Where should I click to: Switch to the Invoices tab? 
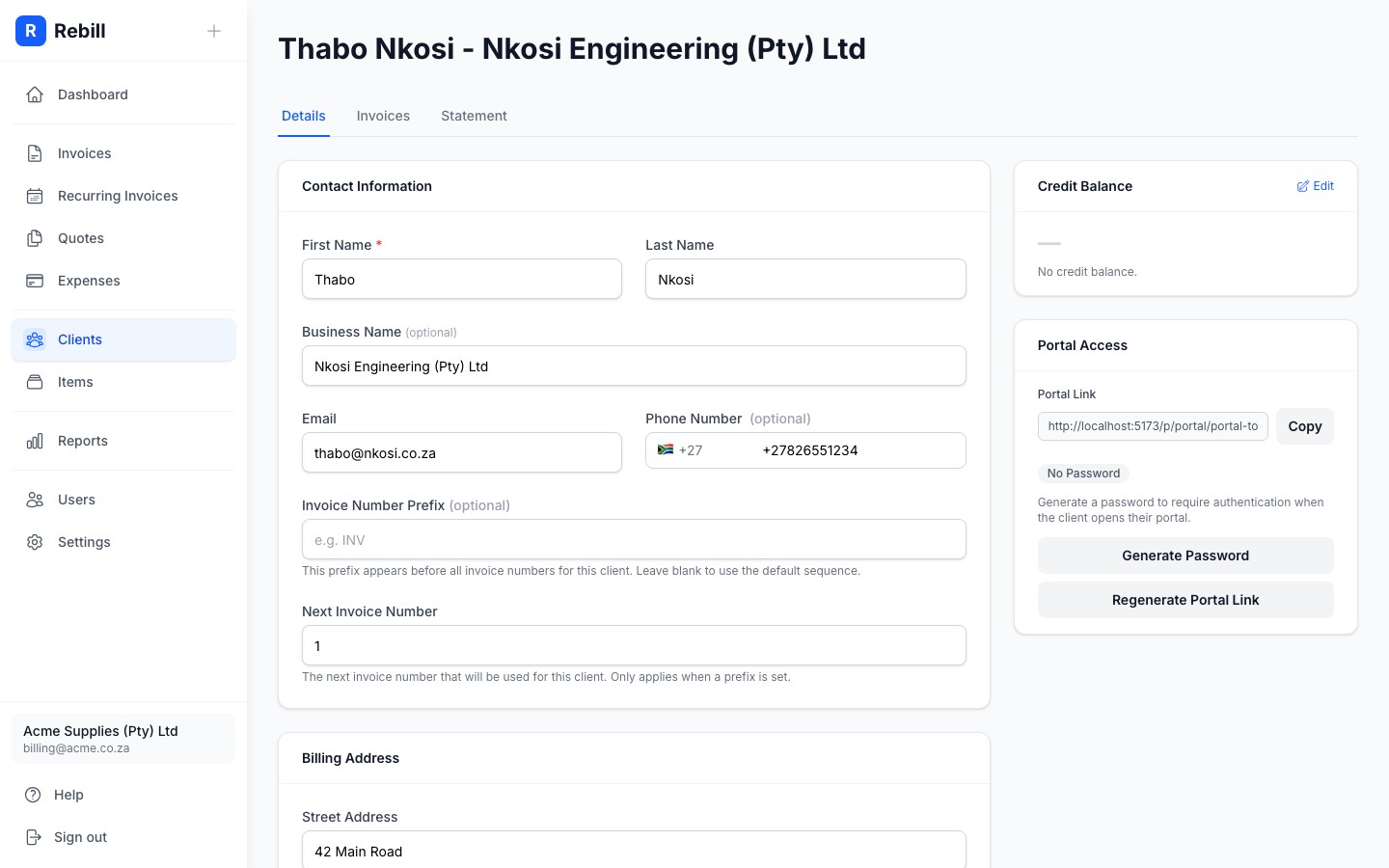[383, 116]
